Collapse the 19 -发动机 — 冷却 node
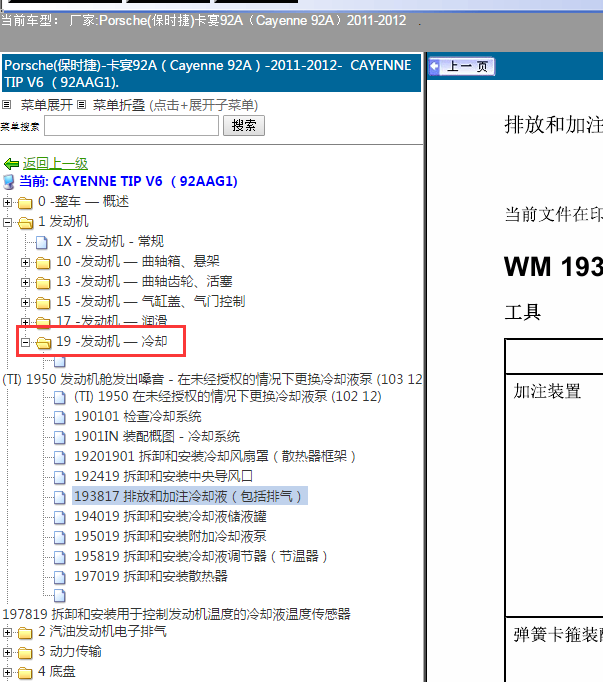This screenshot has width=603, height=682. [x=25, y=342]
